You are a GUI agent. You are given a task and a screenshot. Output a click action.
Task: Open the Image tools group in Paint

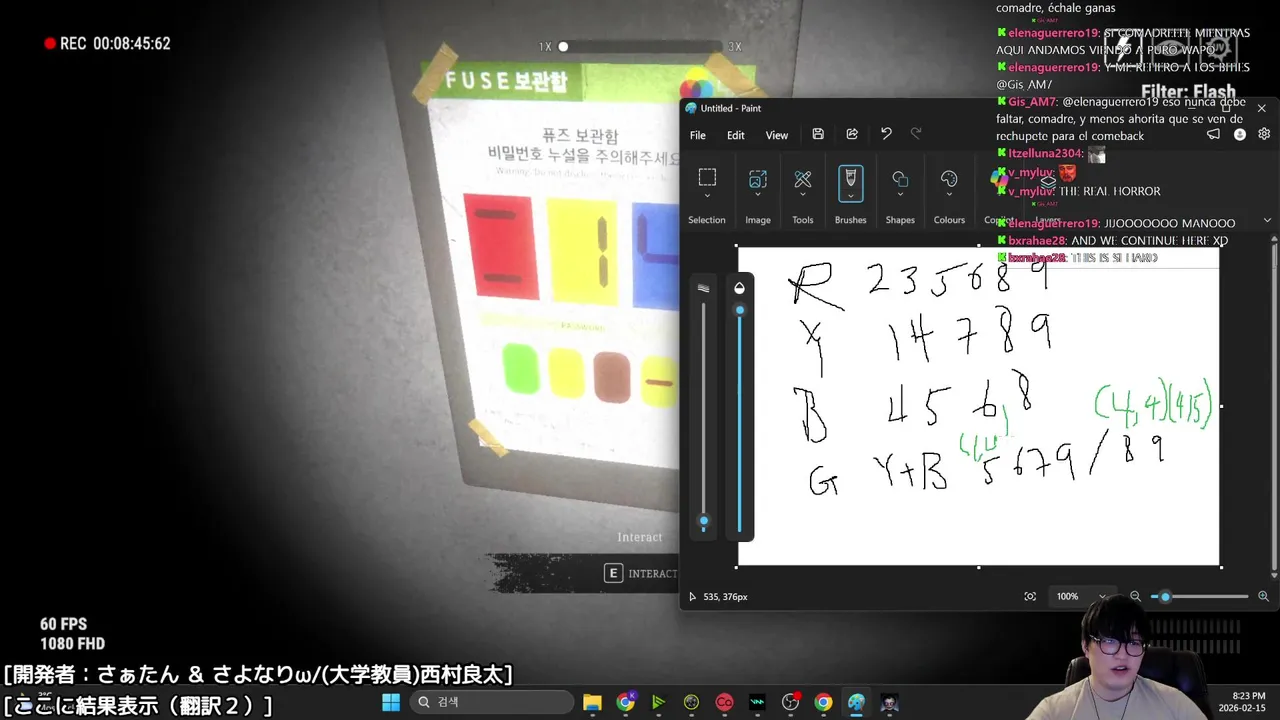757,178
